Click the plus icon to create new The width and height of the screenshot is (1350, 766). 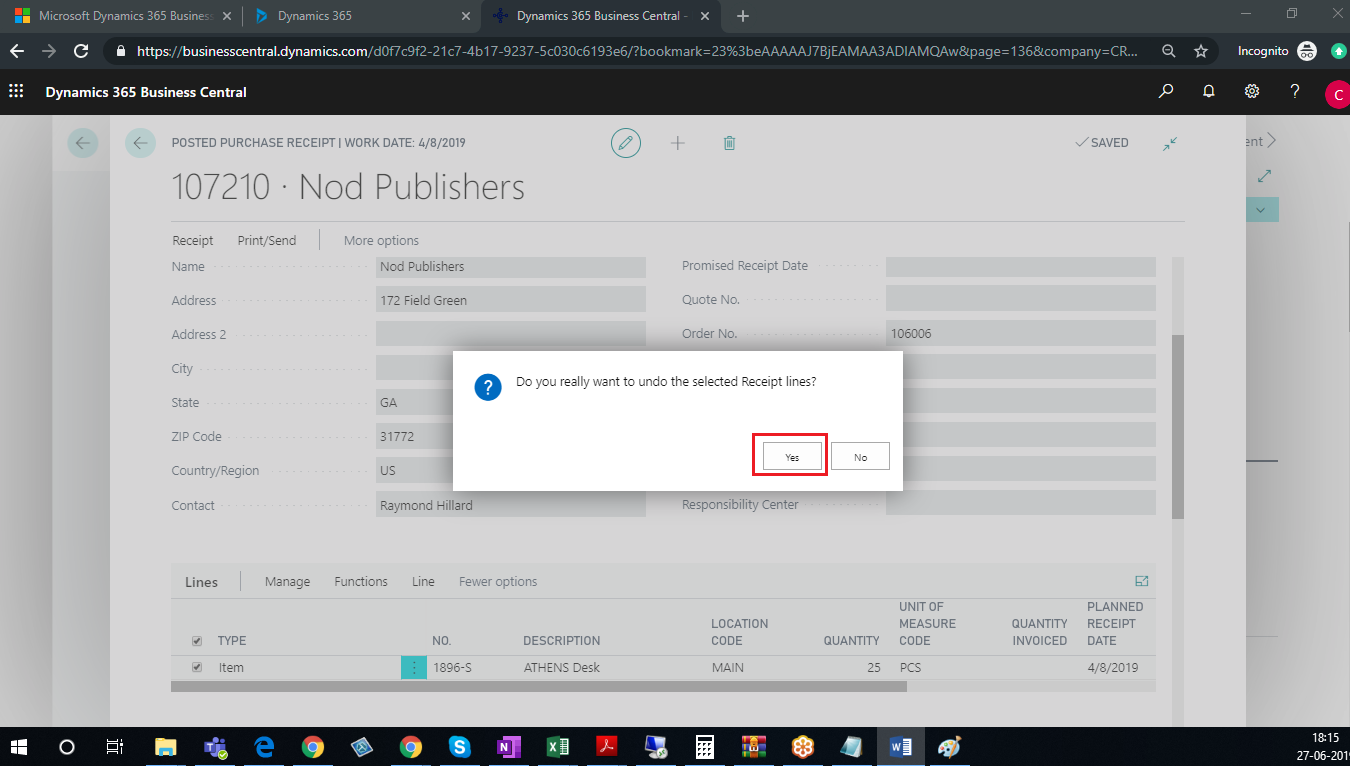click(x=678, y=143)
